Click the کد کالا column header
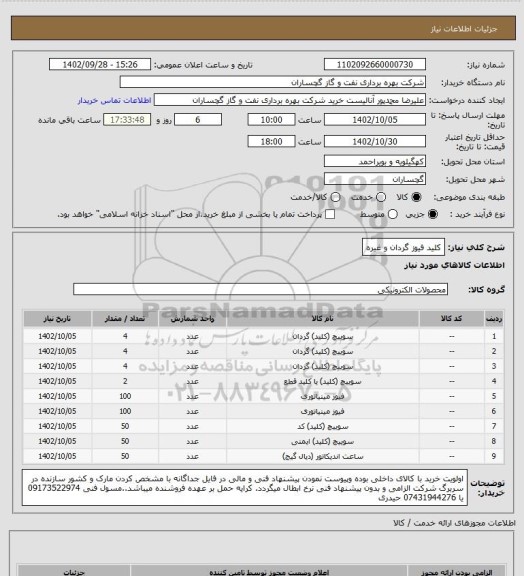This screenshot has height=576, width=524. click(452, 319)
